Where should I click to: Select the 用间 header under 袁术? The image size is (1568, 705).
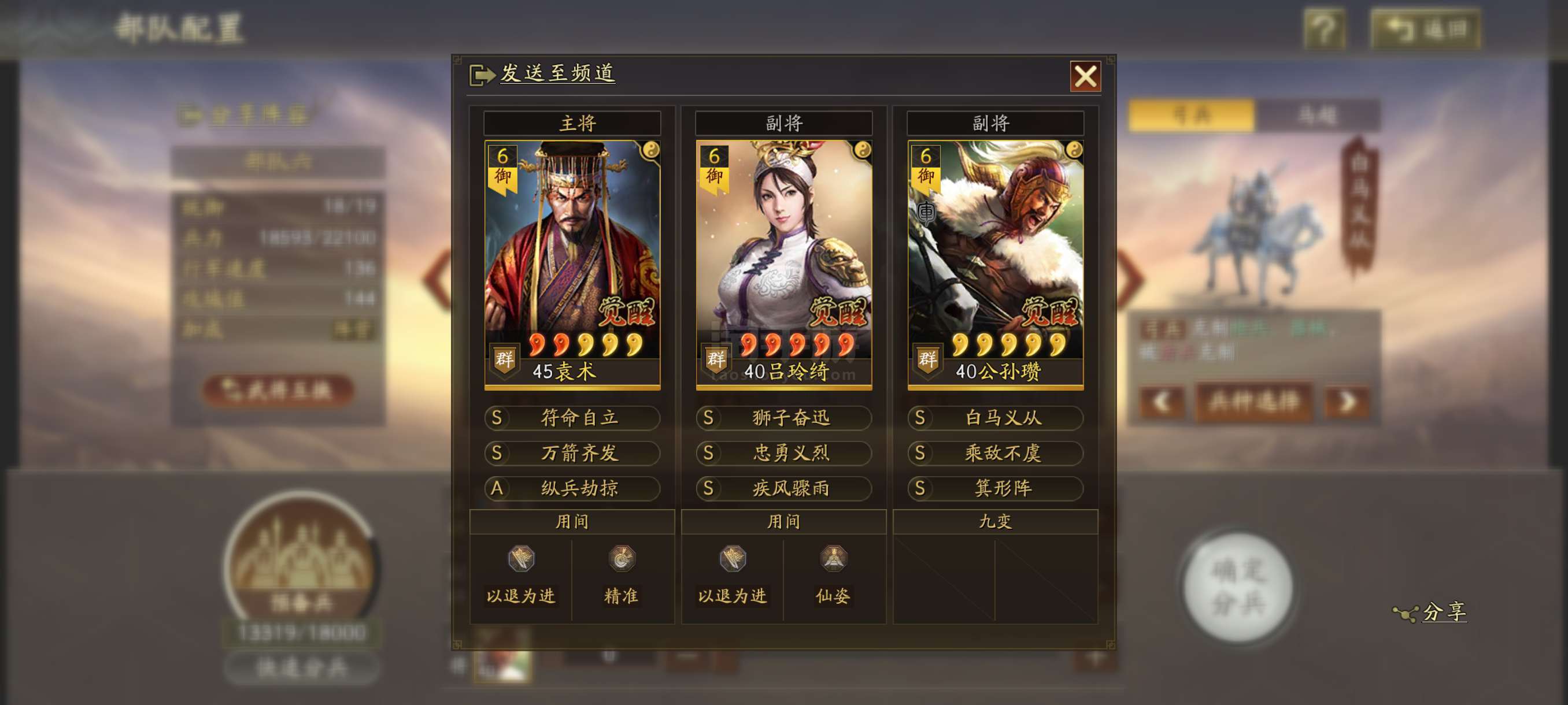point(572,521)
